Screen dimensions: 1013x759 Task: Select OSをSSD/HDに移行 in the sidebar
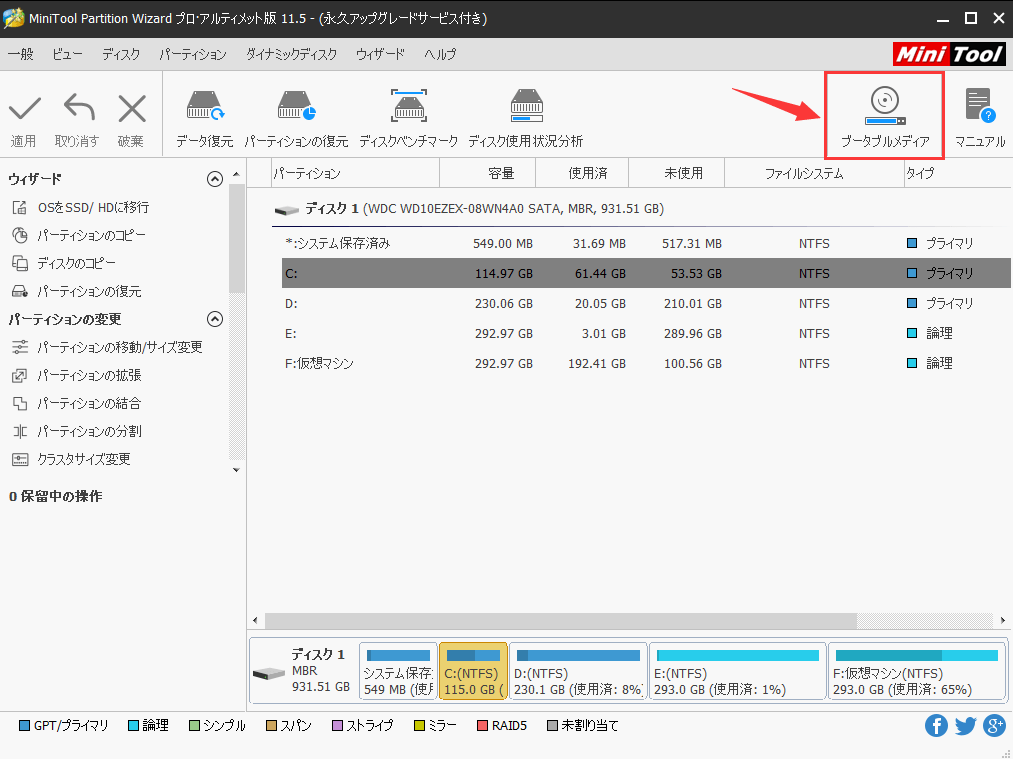pos(92,207)
